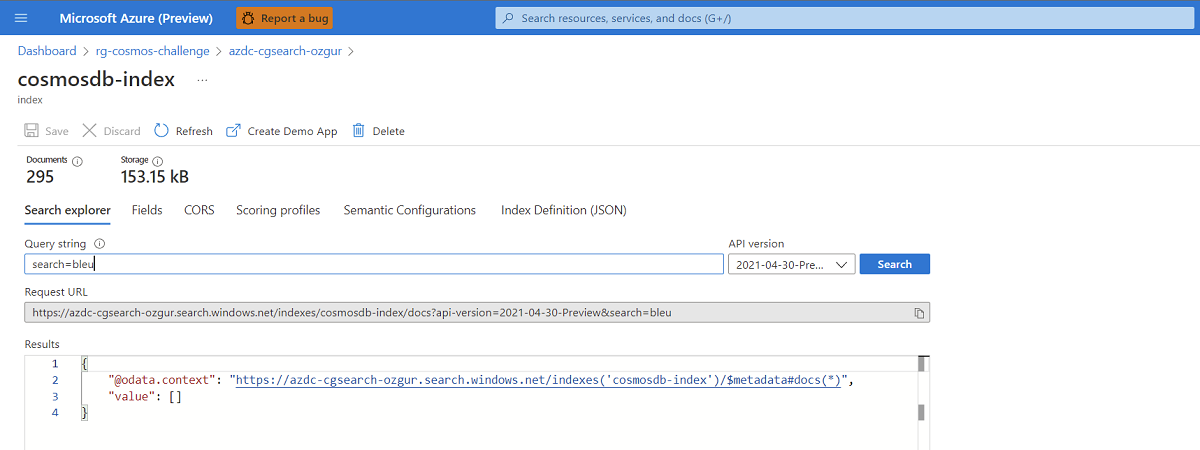Click the Refresh toolbar icon
The image size is (1200, 450).
tap(161, 131)
